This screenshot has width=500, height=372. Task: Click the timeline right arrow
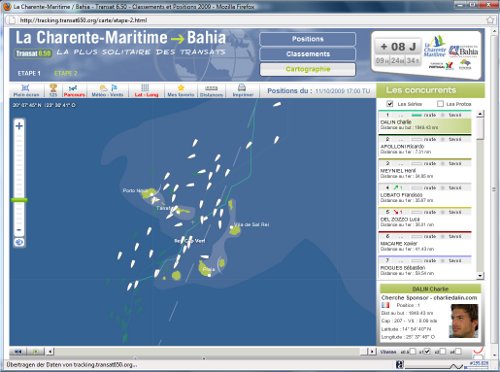point(372,351)
